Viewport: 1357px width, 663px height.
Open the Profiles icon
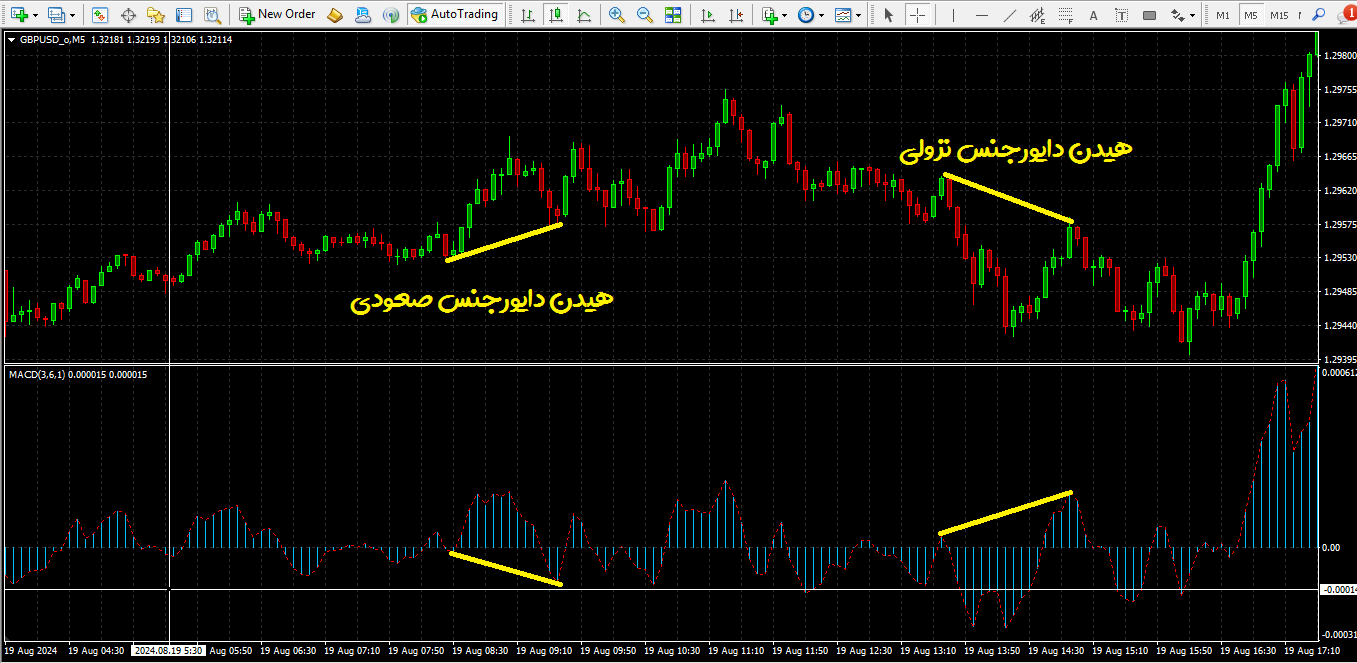pos(56,15)
